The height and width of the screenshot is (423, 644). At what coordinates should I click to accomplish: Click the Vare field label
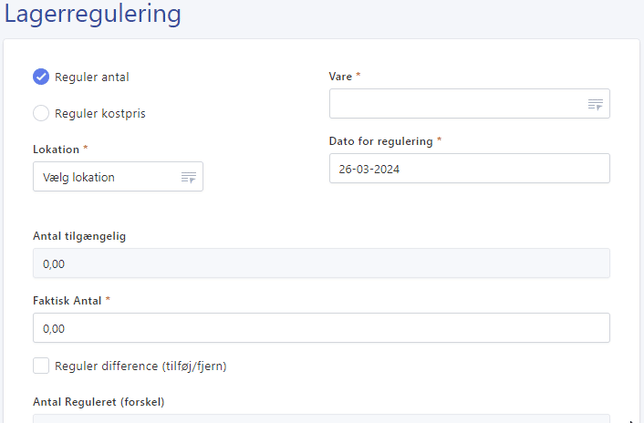pyautogui.click(x=340, y=76)
